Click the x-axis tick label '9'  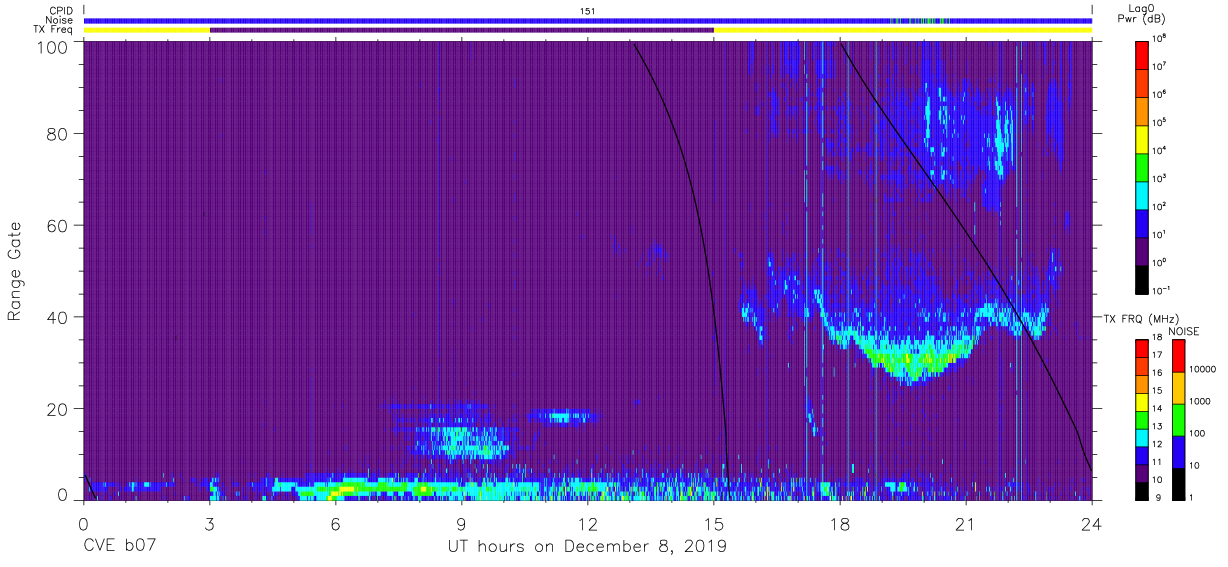(x=462, y=524)
